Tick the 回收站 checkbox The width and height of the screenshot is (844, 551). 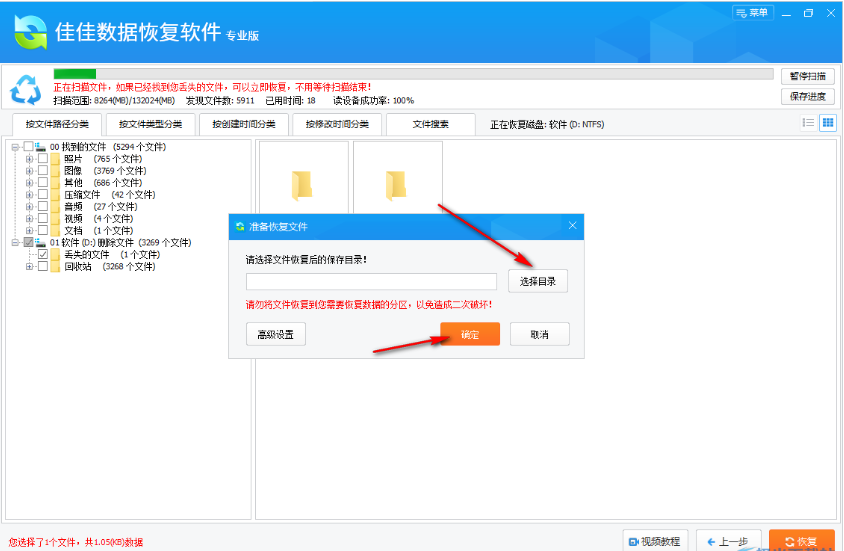tap(43, 267)
